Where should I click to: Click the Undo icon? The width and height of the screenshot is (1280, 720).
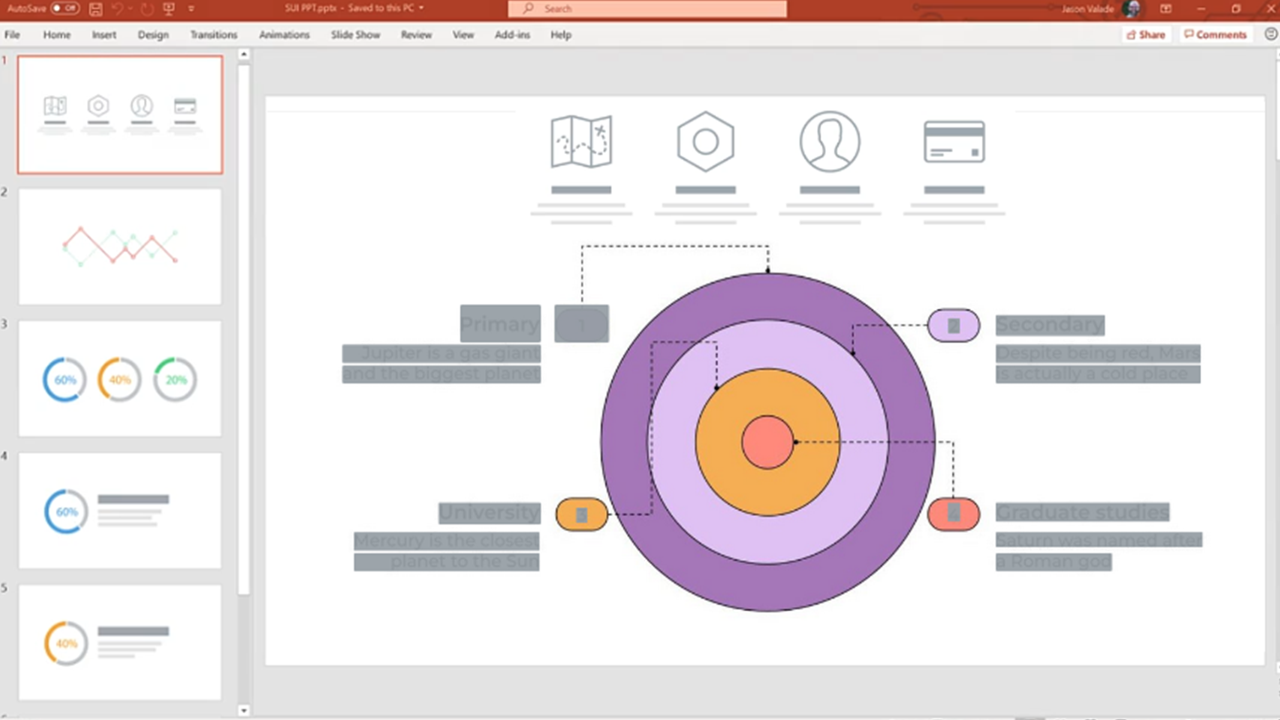point(117,8)
